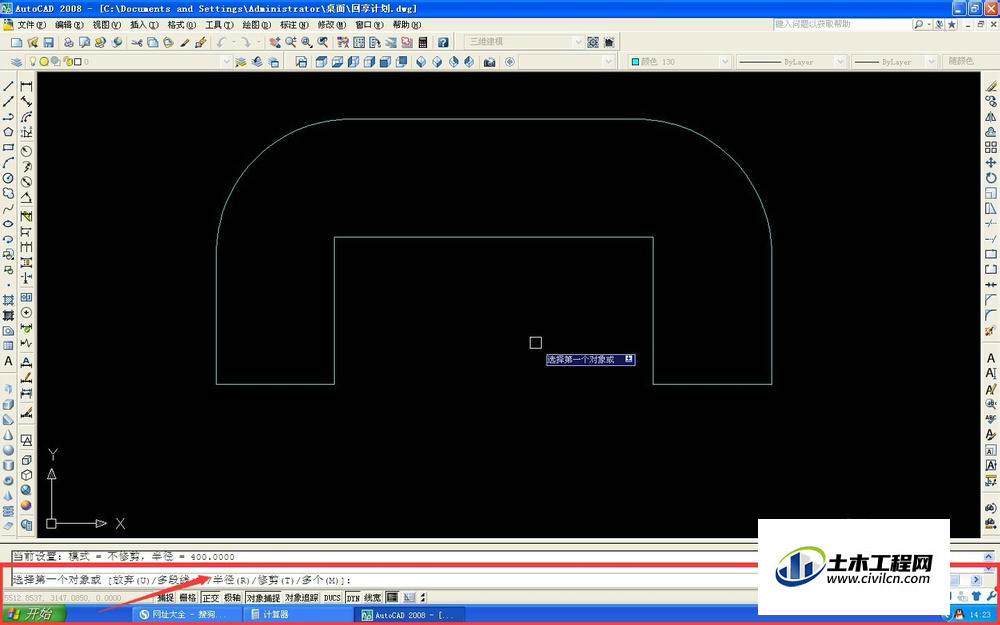Toggle 栅格 grid display in status bar
This screenshot has height=625, width=1000.
[x=188, y=598]
